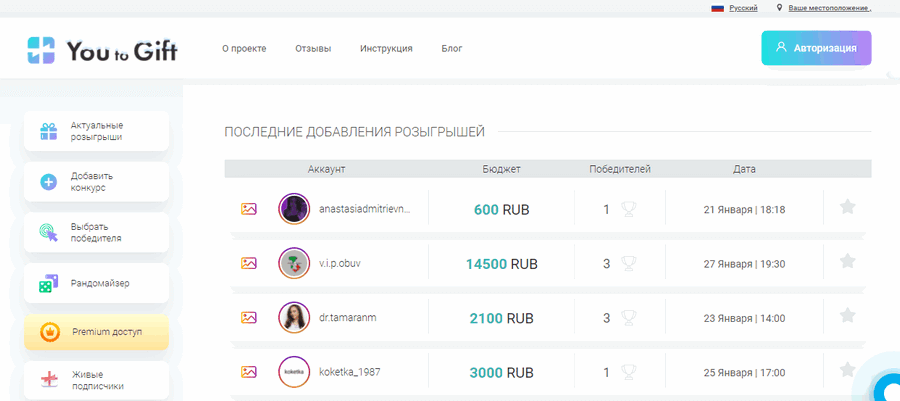Click account name v.i.p.obuv
Screen dimensions: 900x401
pos(340,264)
